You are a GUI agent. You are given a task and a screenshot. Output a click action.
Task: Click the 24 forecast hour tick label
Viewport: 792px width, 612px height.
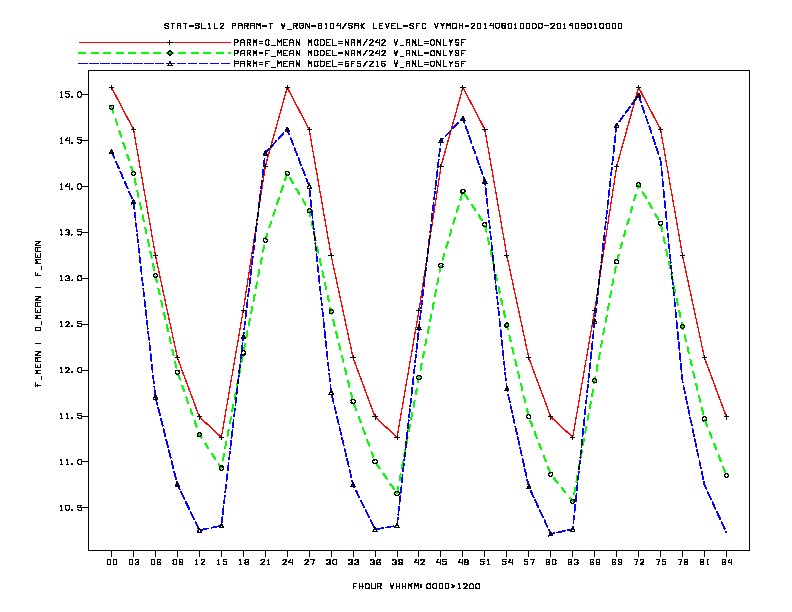[x=287, y=562]
